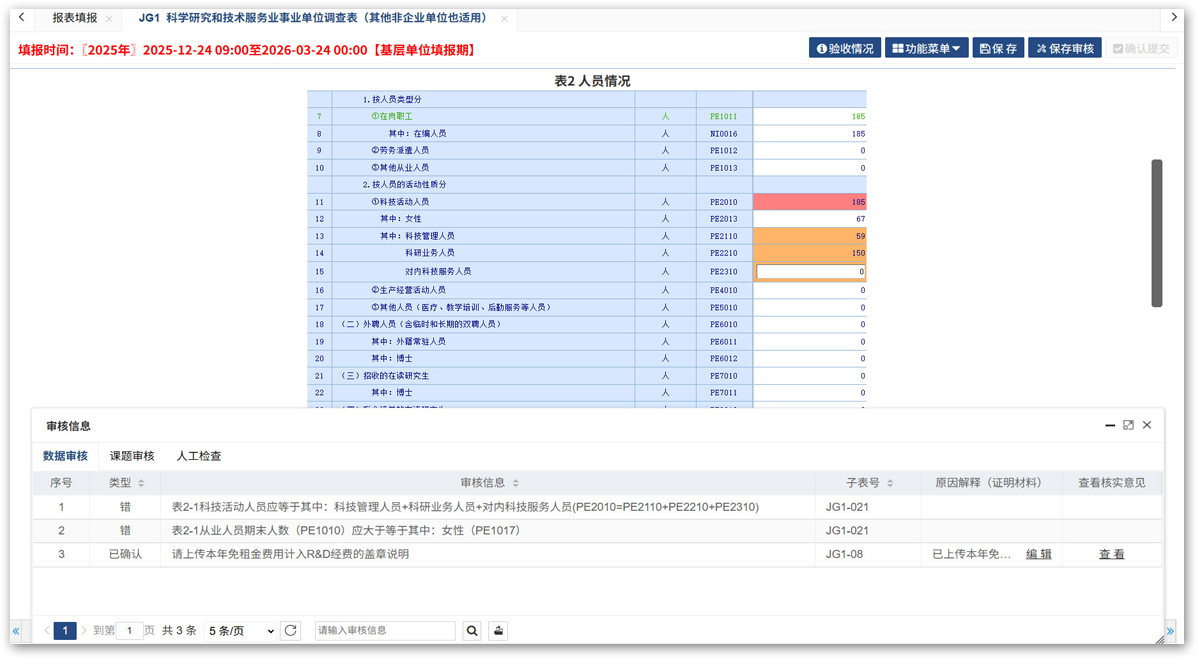Click the 对内科技服务人员 PE2310 input cell
Viewport: 1198px width, 659px height.
click(x=810, y=272)
